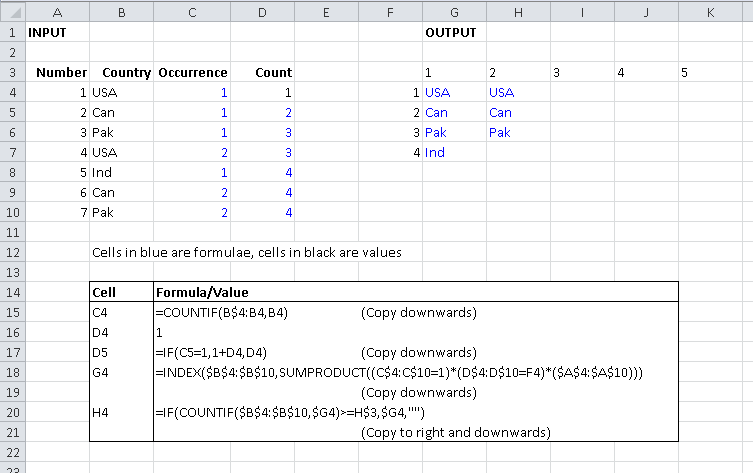Select column H header
This screenshot has width=753, height=473.
tap(518, 12)
